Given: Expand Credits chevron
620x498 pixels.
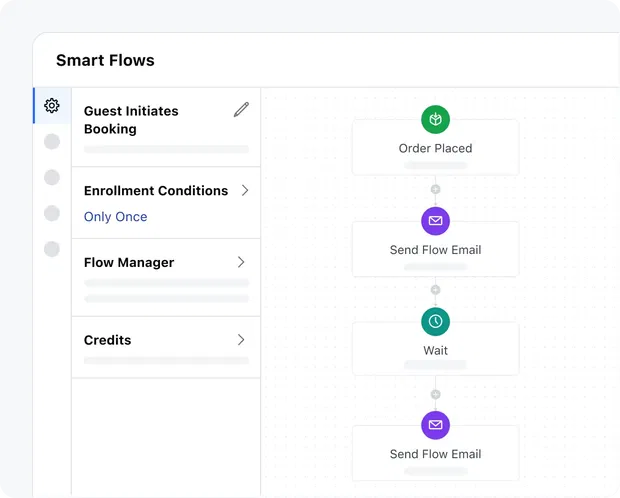Looking at the screenshot, I should (x=241, y=339).
